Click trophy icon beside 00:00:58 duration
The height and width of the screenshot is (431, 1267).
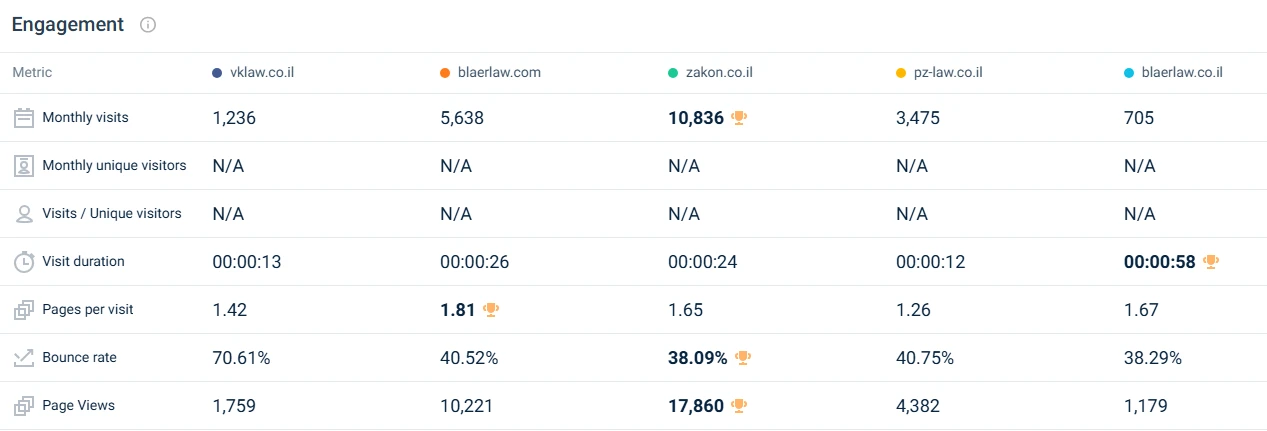click(1211, 262)
